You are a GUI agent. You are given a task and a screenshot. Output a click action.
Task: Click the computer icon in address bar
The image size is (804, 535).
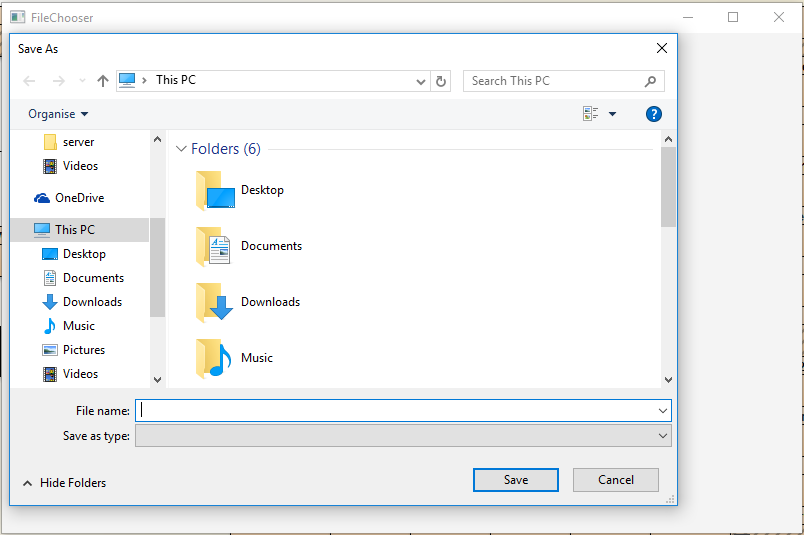click(127, 81)
